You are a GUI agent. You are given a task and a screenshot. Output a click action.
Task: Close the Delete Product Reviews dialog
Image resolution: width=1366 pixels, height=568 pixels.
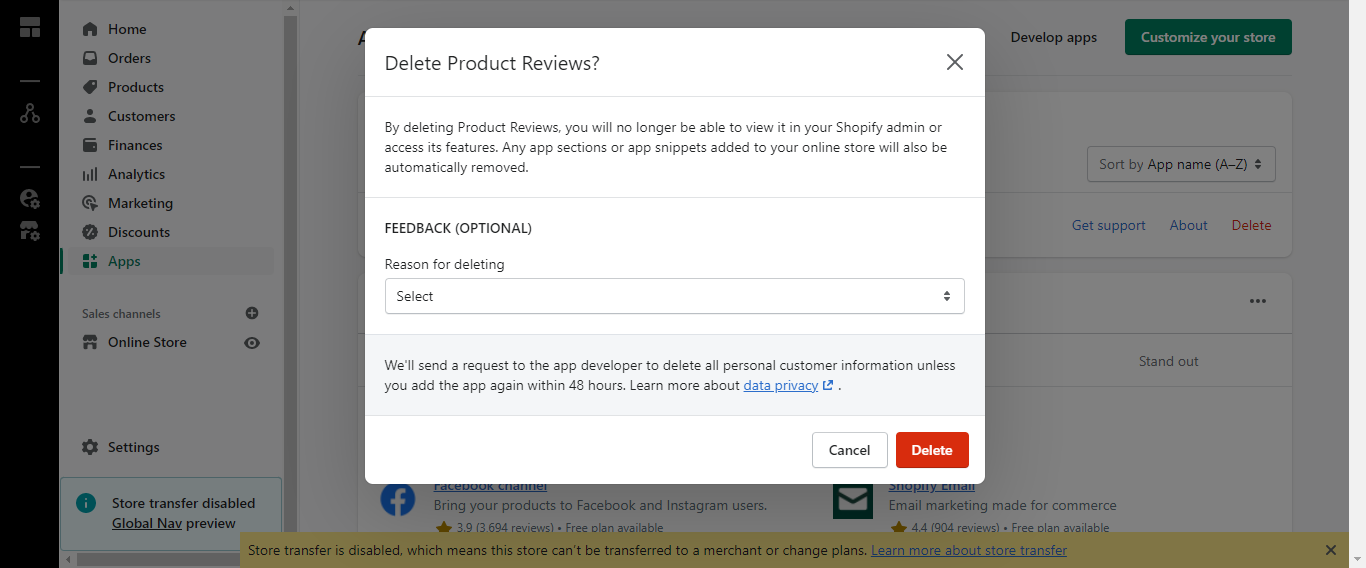click(x=955, y=62)
